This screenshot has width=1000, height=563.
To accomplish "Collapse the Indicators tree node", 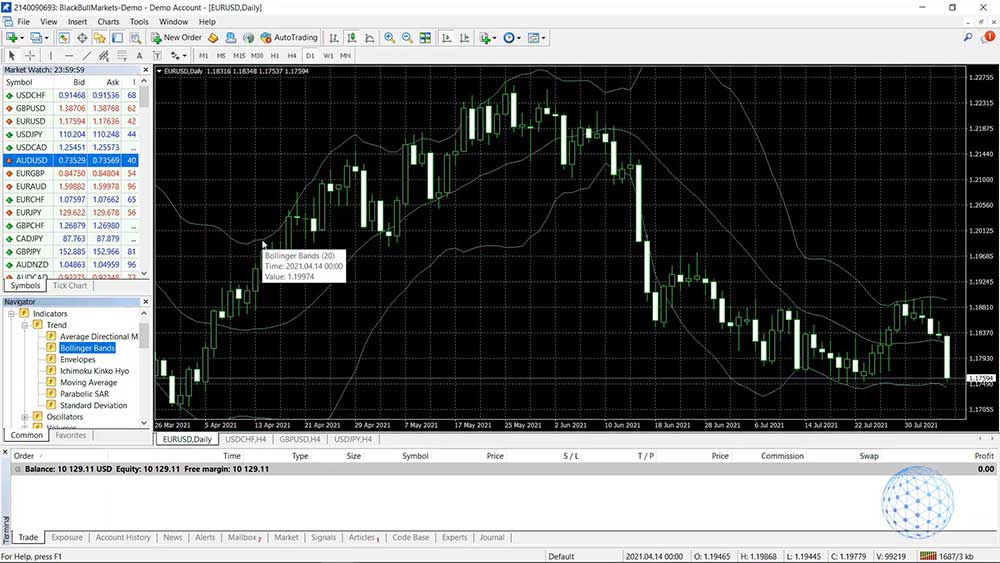I will pos(11,314).
